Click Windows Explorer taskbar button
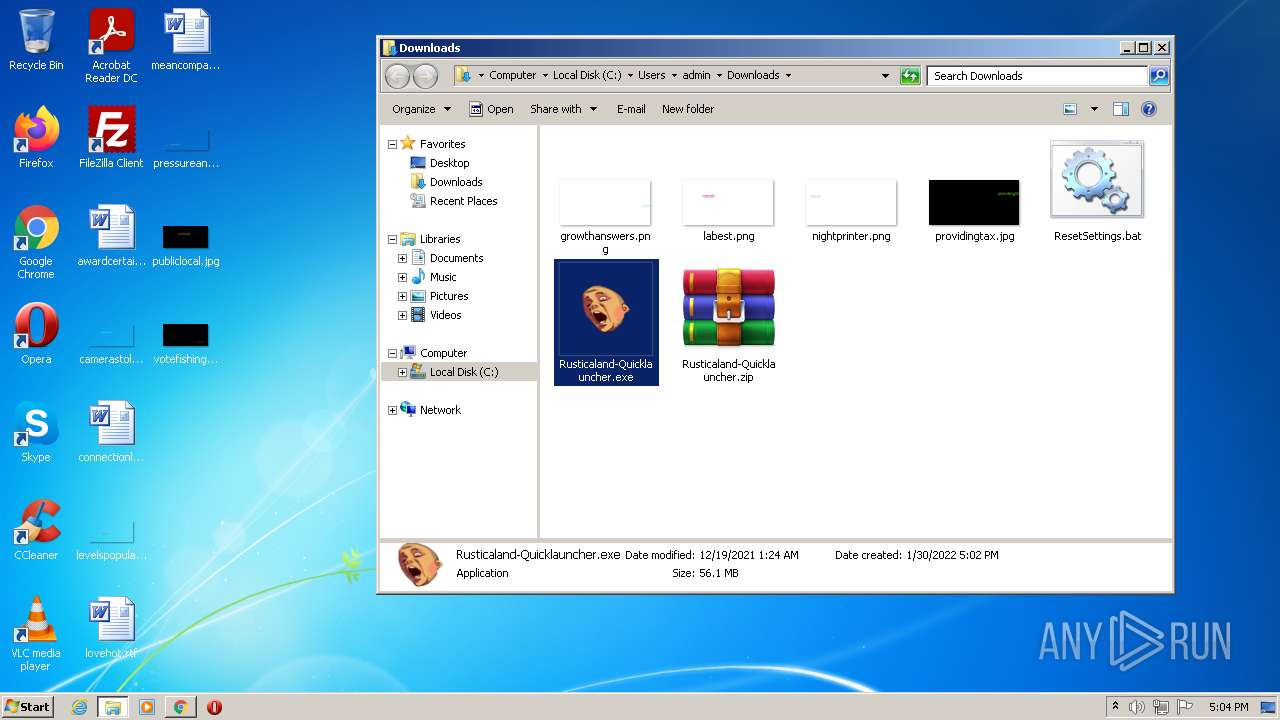This screenshot has height=720, width=1280. pos(113,707)
